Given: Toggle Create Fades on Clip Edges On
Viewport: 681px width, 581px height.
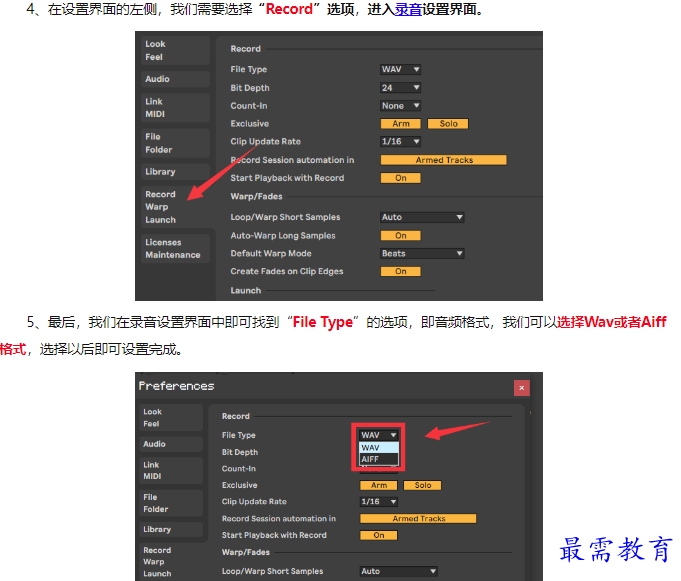Looking at the screenshot, I should point(400,271).
